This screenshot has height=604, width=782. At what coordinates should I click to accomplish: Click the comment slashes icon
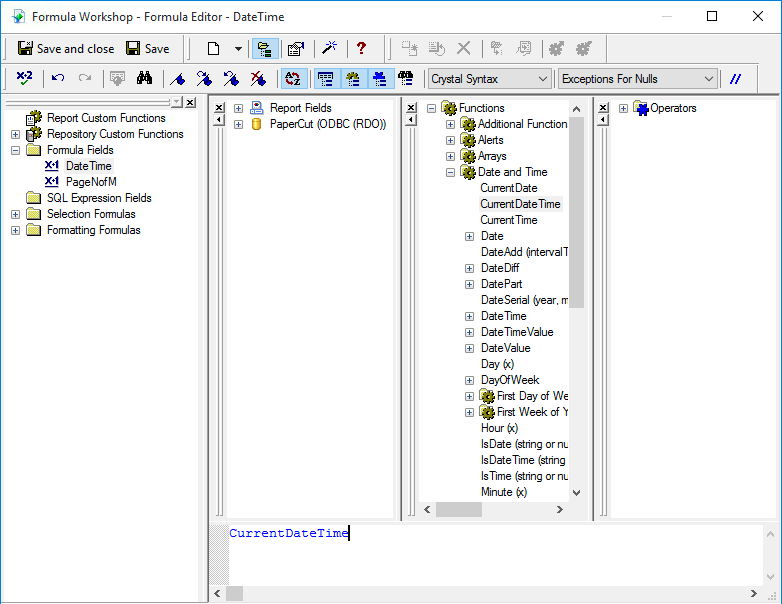[x=735, y=79]
